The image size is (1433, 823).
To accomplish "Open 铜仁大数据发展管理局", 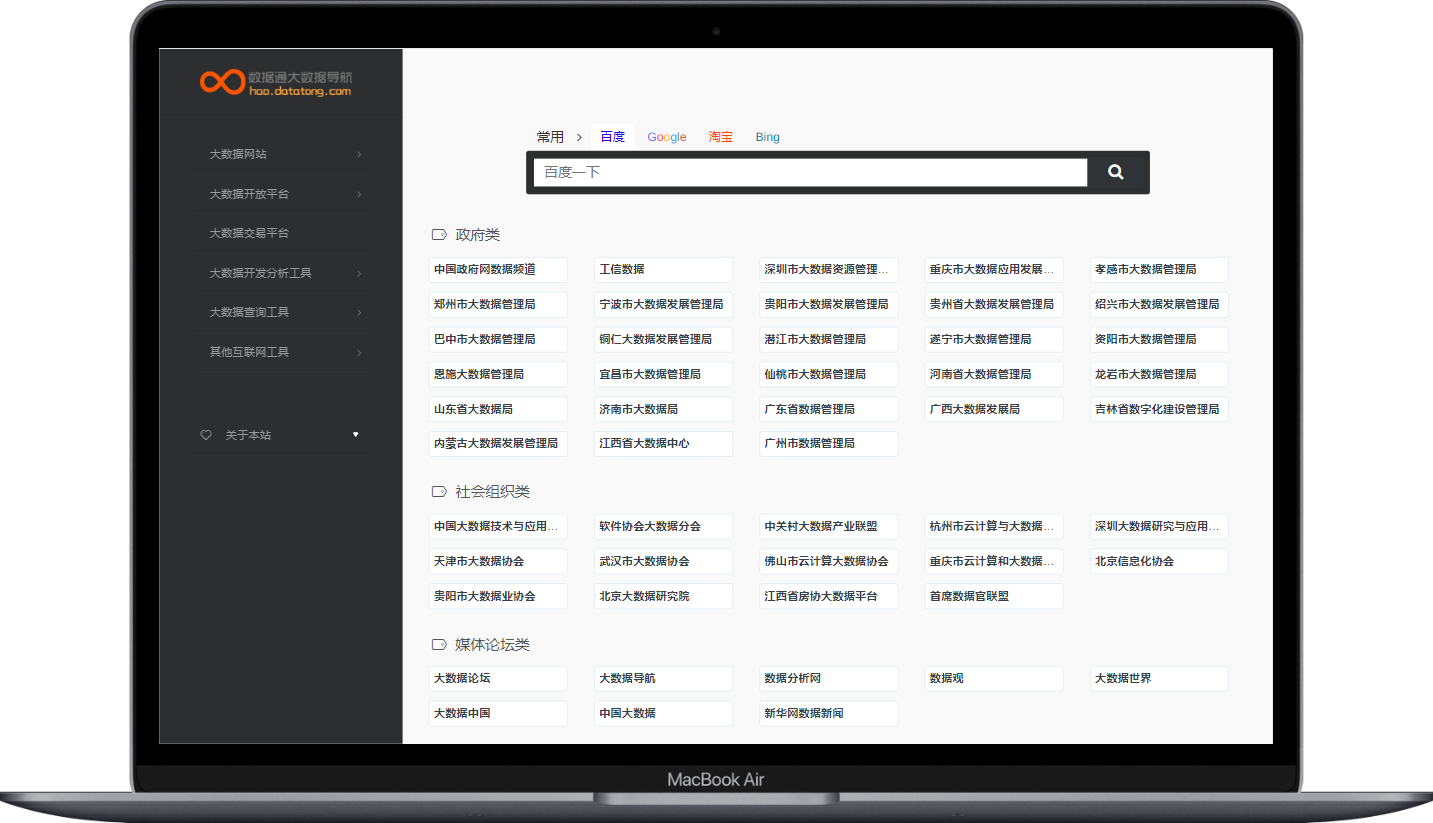I will coord(663,339).
